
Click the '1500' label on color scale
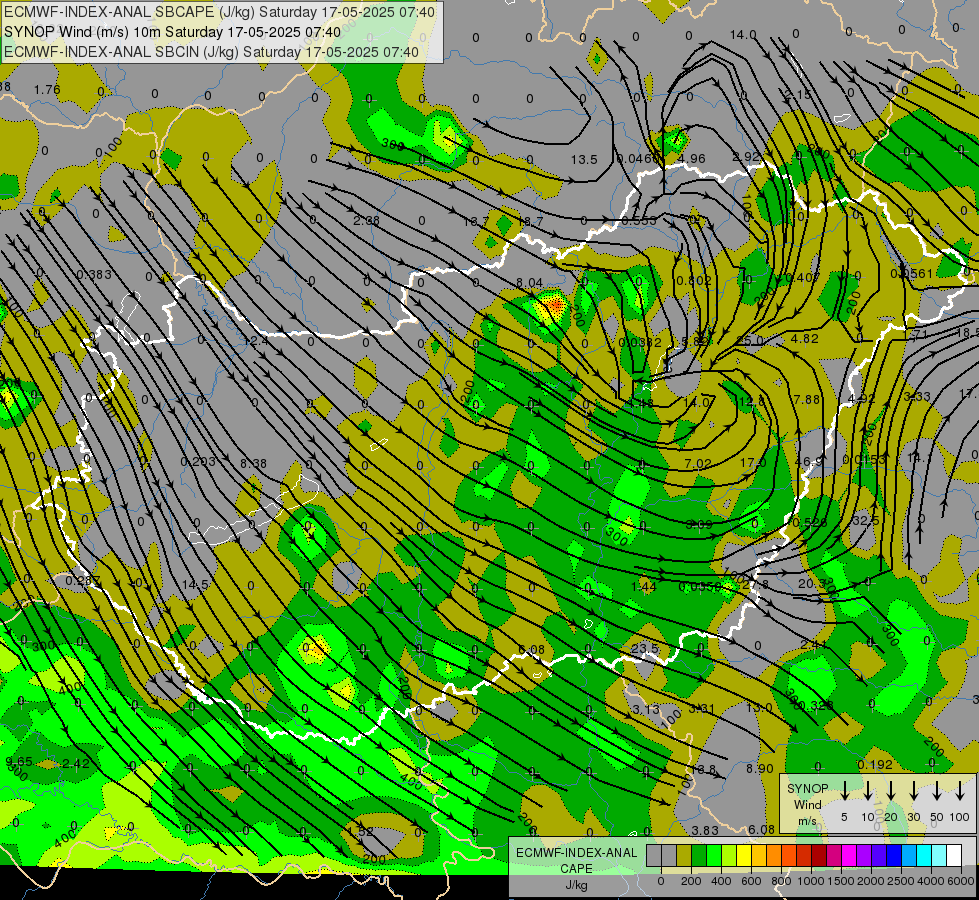pyautogui.click(x=841, y=881)
